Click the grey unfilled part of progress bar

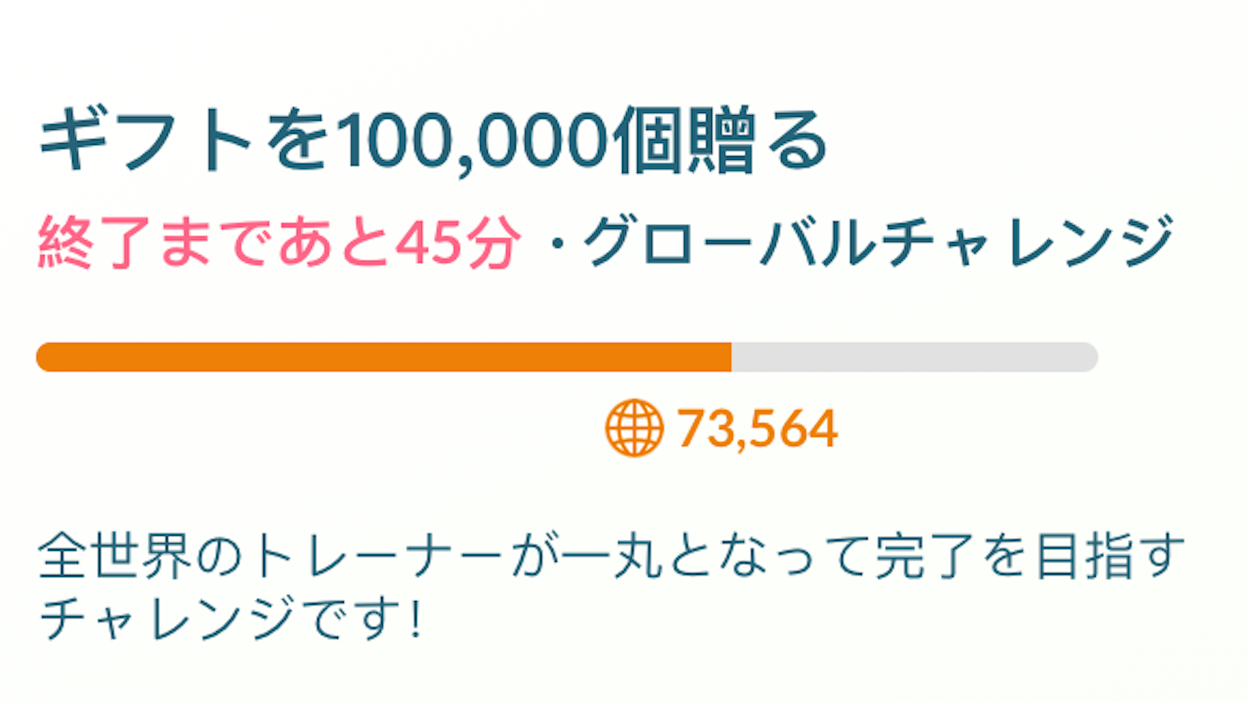[x=915, y=357]
